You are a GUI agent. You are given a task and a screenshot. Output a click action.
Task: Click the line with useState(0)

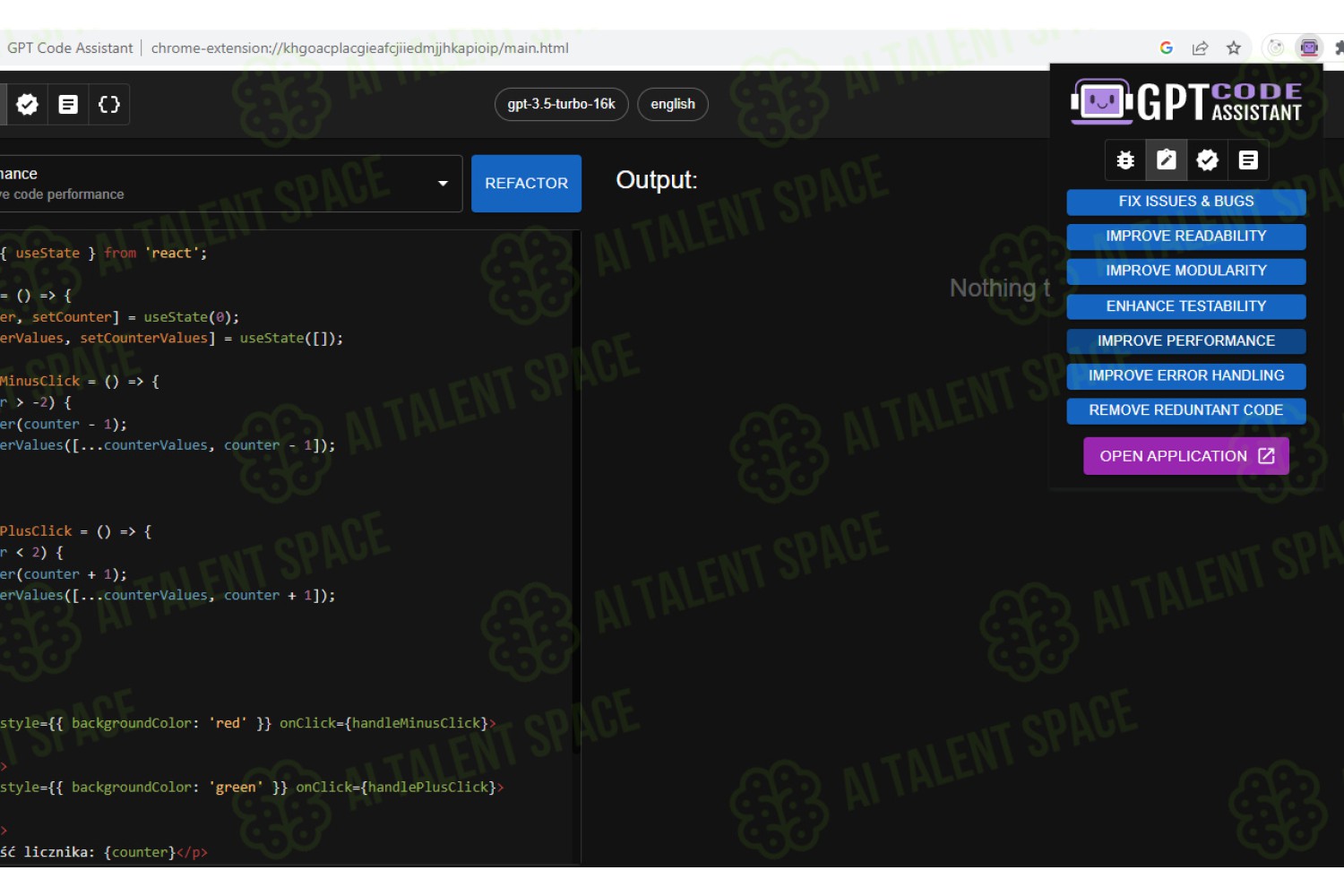120,317
